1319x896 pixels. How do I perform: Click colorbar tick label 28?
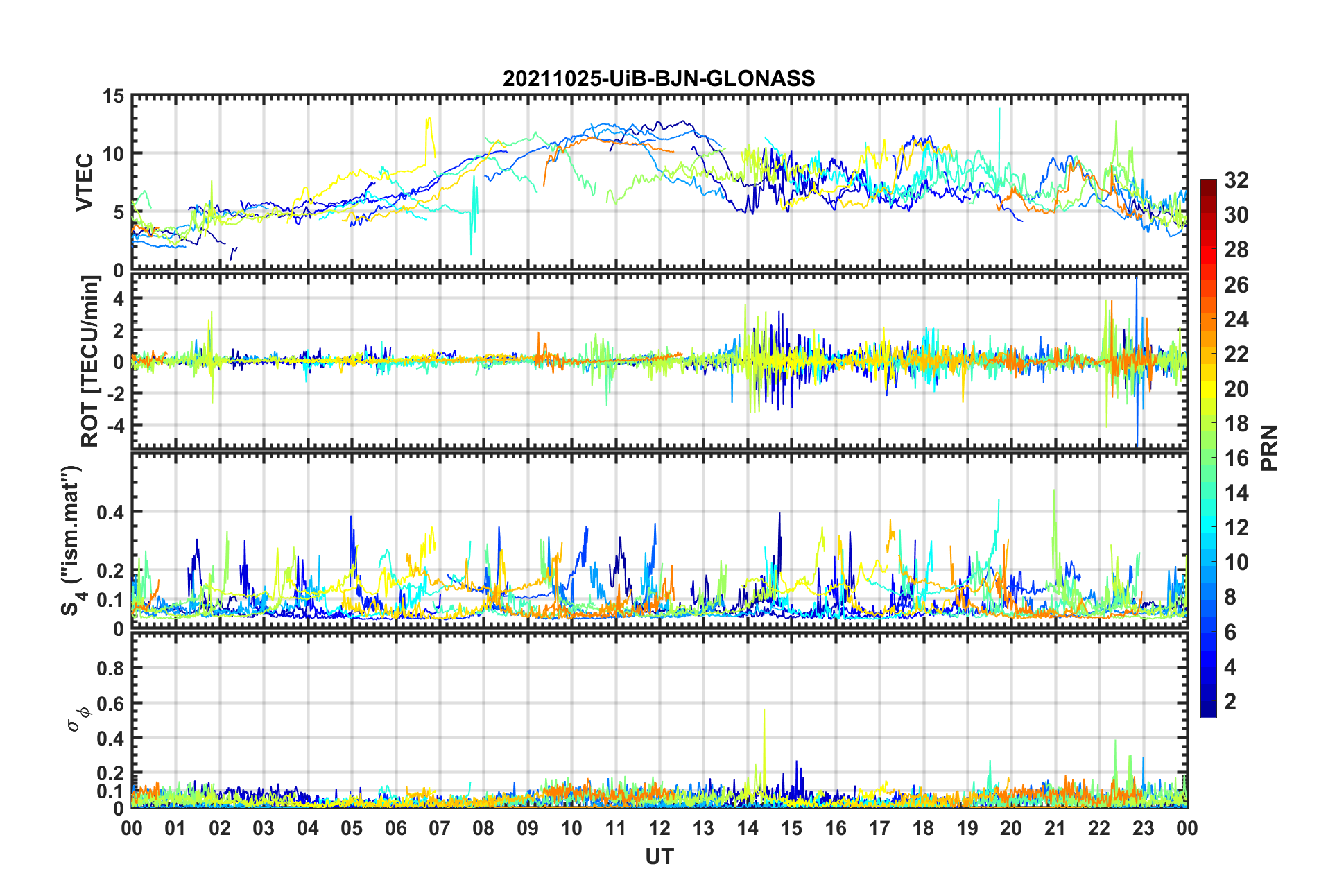1236,250
